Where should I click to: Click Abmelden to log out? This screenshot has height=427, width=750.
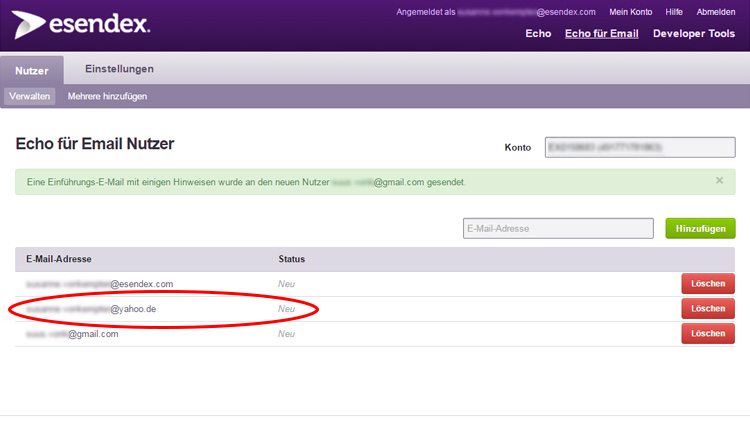pos(716,12)
